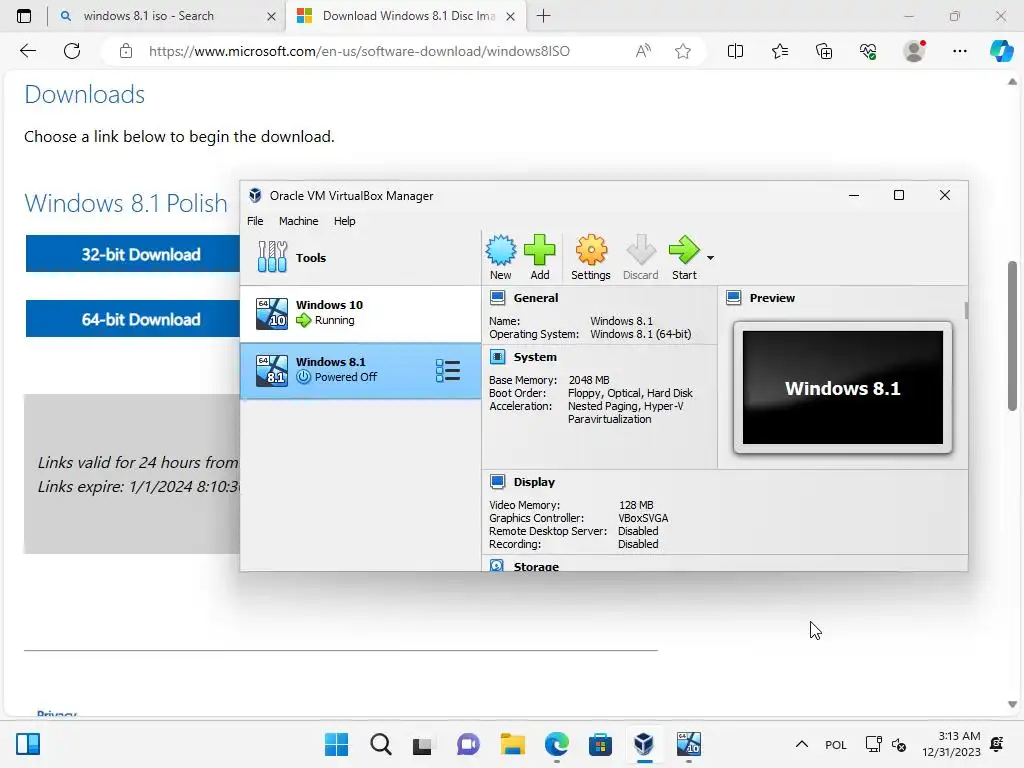Open taskbar Search
This screenshot has width=1024, height=768.
pyautogui.click(x=381, y=744)
